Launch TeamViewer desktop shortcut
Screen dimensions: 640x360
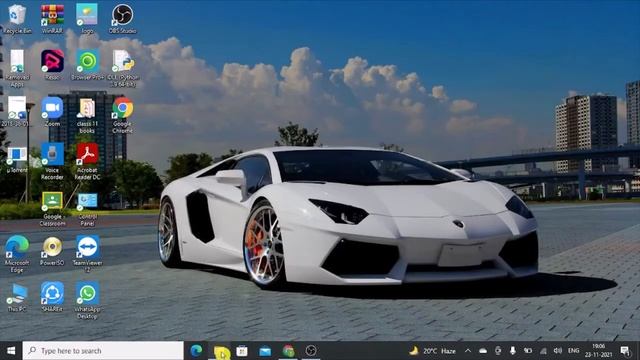pyautogui.click(x=87, y=254)
